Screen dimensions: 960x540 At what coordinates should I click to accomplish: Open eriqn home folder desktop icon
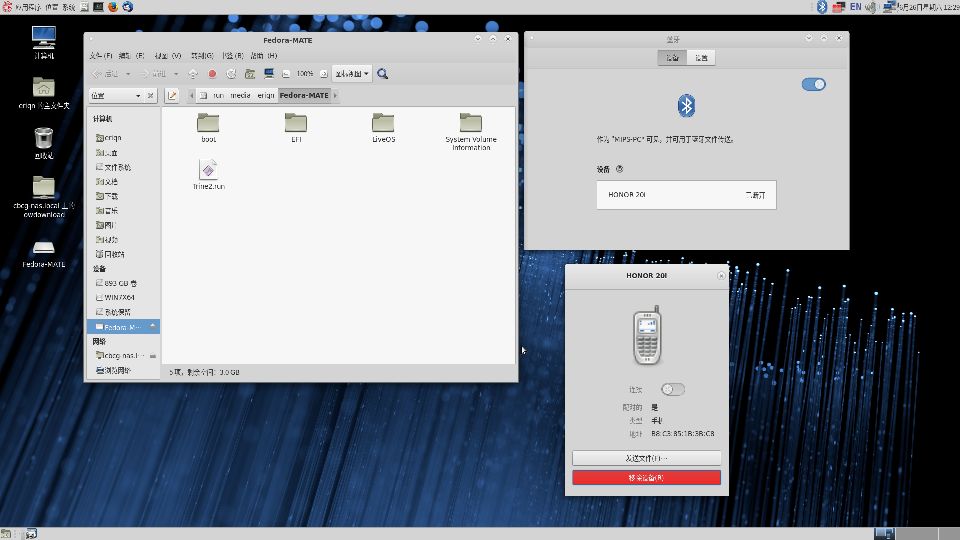click(43, 93)
